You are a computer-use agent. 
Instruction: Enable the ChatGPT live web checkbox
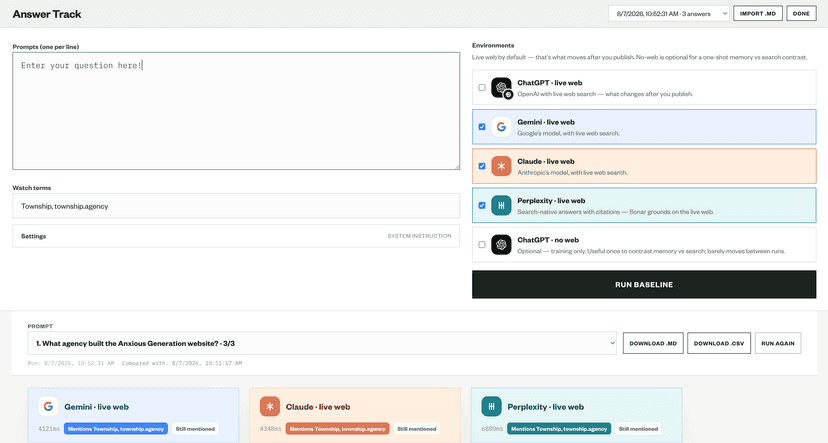[x=482, y=88]
